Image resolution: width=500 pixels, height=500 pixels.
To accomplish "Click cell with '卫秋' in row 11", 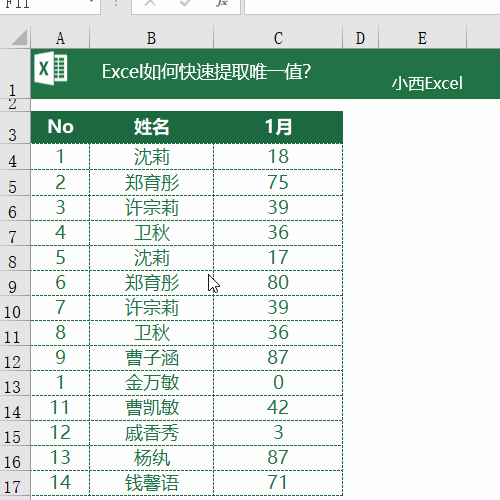I will tap(152, 333).
